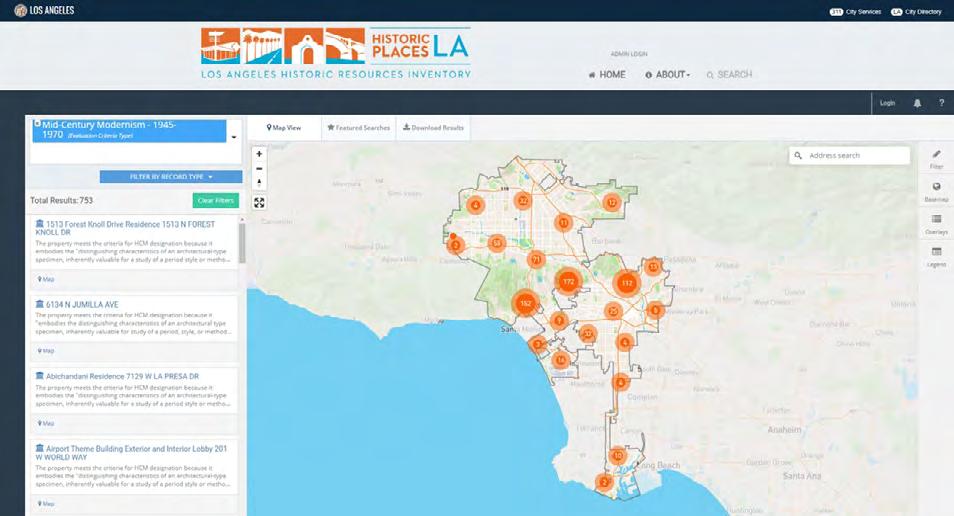
Task: Click the Login button
Action: (887, 103)
